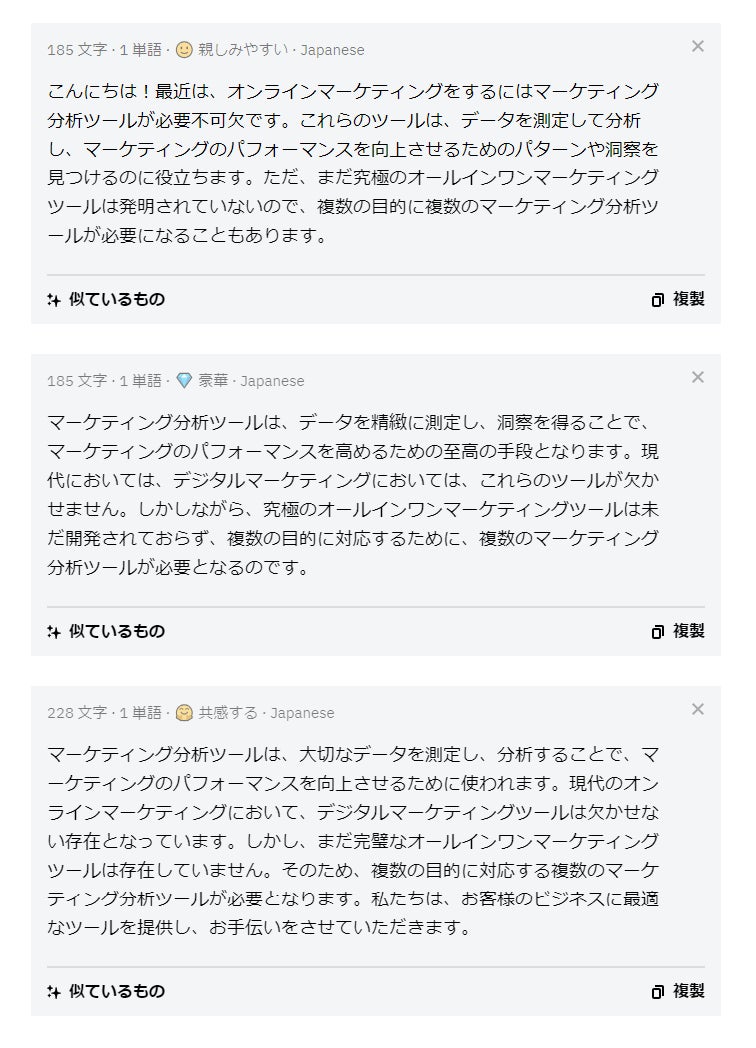Image resolution: width=756 pixels, height=1048 pixels.
Task: Click sparkle icon in the 親しみやすい card
Action: pos(54,299)
